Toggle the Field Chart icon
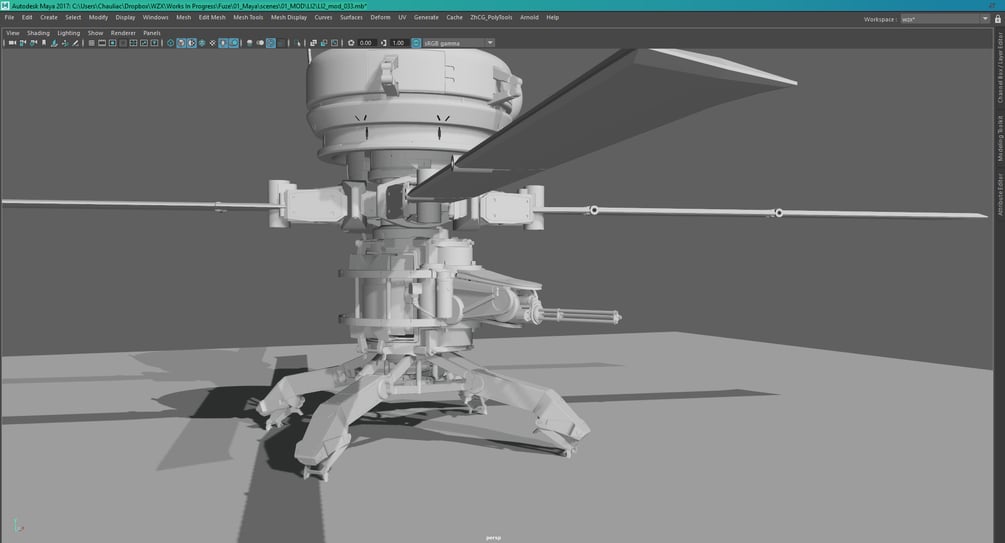 click(x=133, y=43)
